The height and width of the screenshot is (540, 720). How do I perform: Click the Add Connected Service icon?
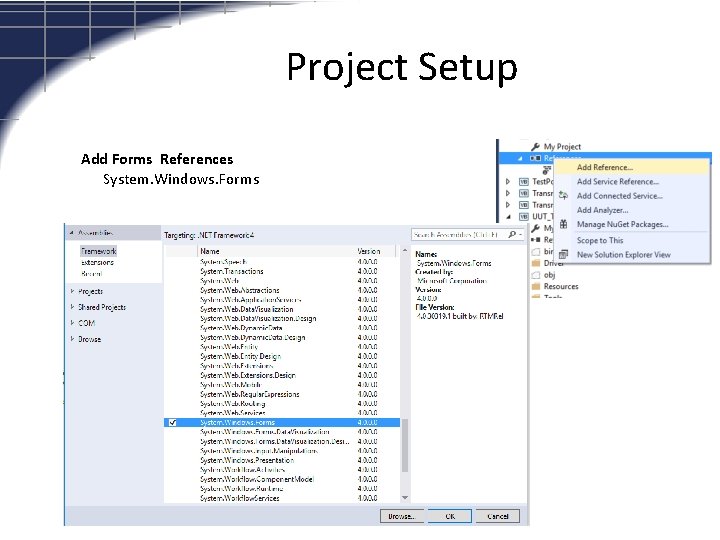[x=563, y=196]
